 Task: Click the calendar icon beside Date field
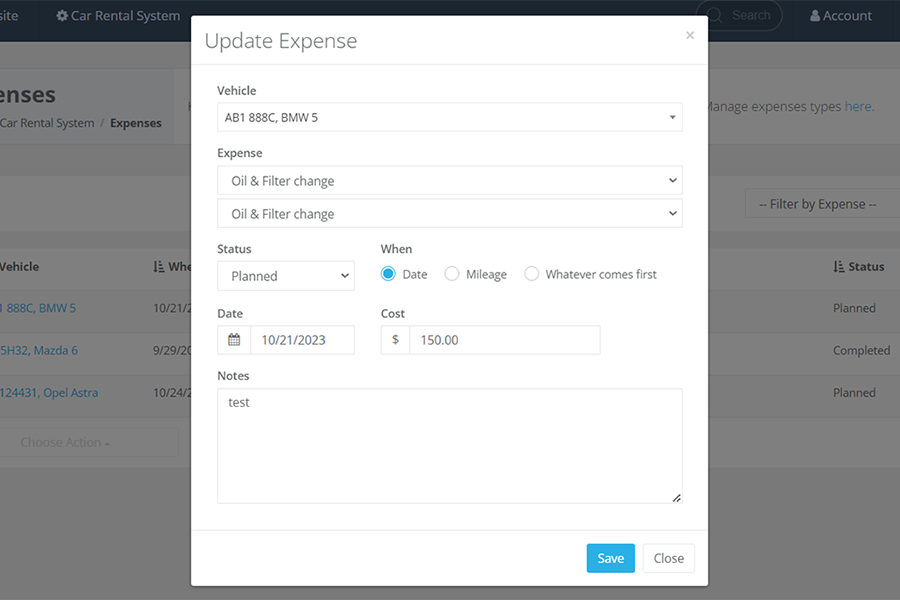[234, 340]
